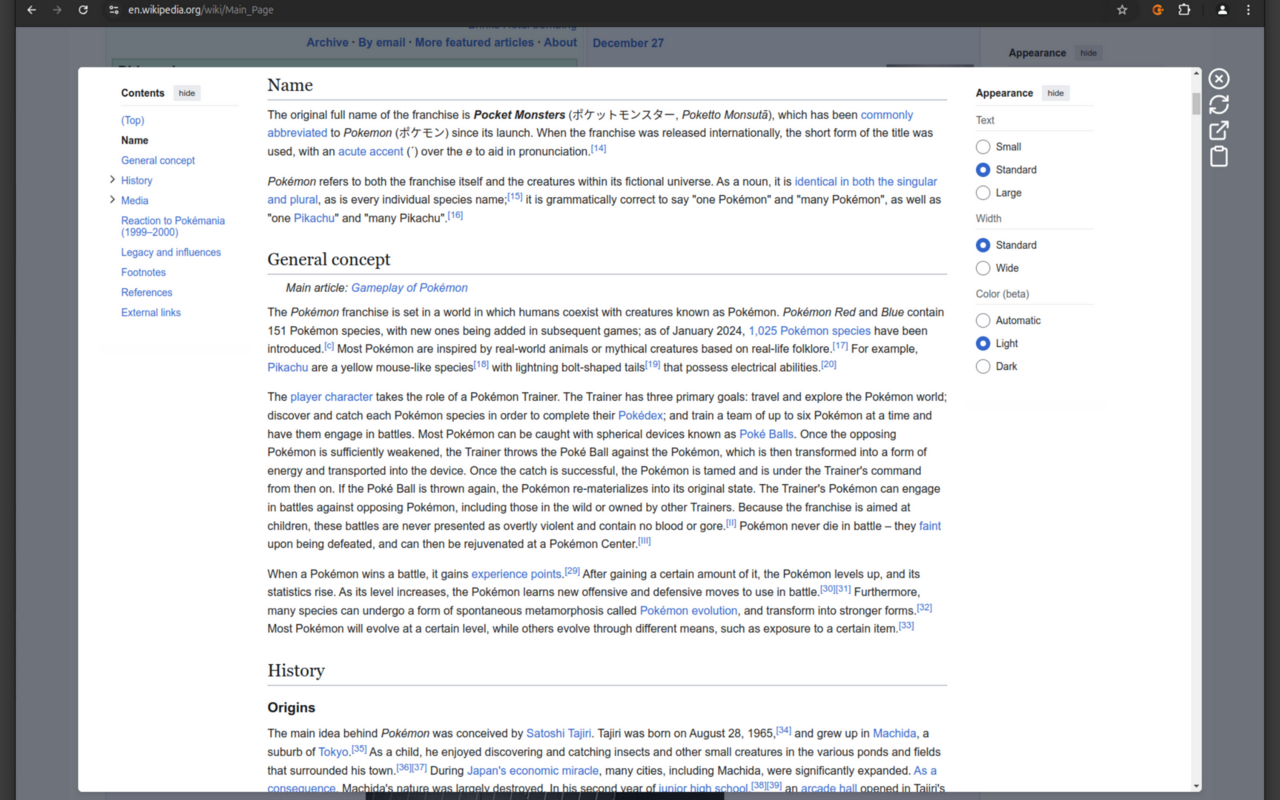Open Media entry in Contents list
This screenshot has height=800, width=1280.
[135, 201]
